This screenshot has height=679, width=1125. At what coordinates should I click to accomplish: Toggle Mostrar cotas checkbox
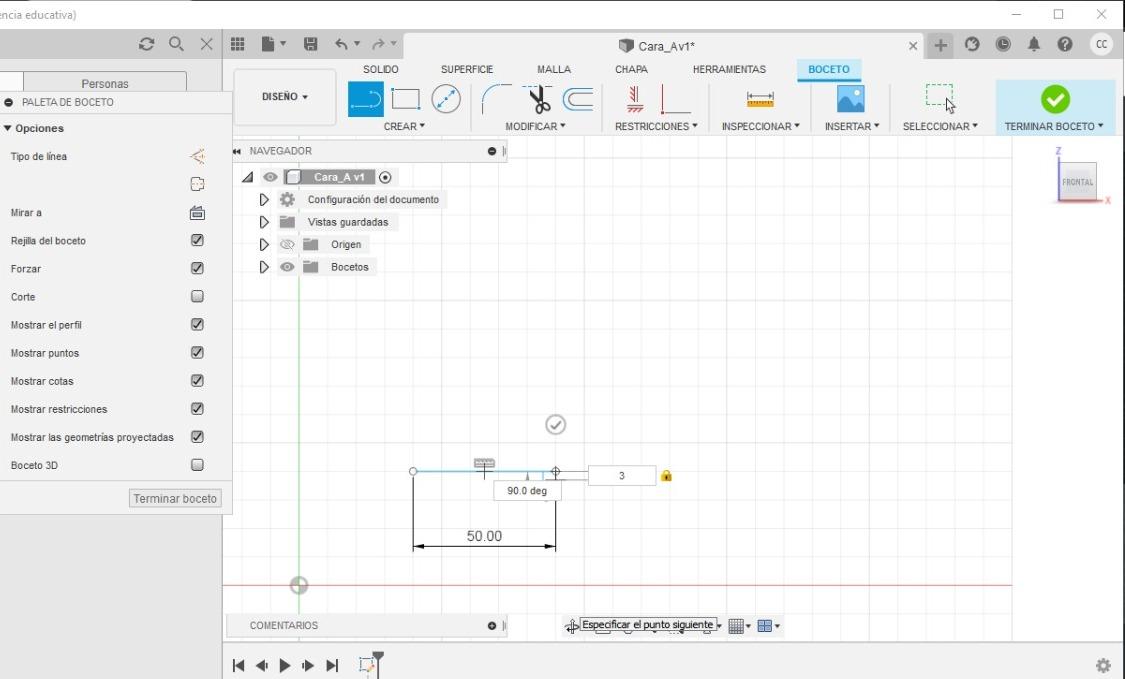click(197, 380)
